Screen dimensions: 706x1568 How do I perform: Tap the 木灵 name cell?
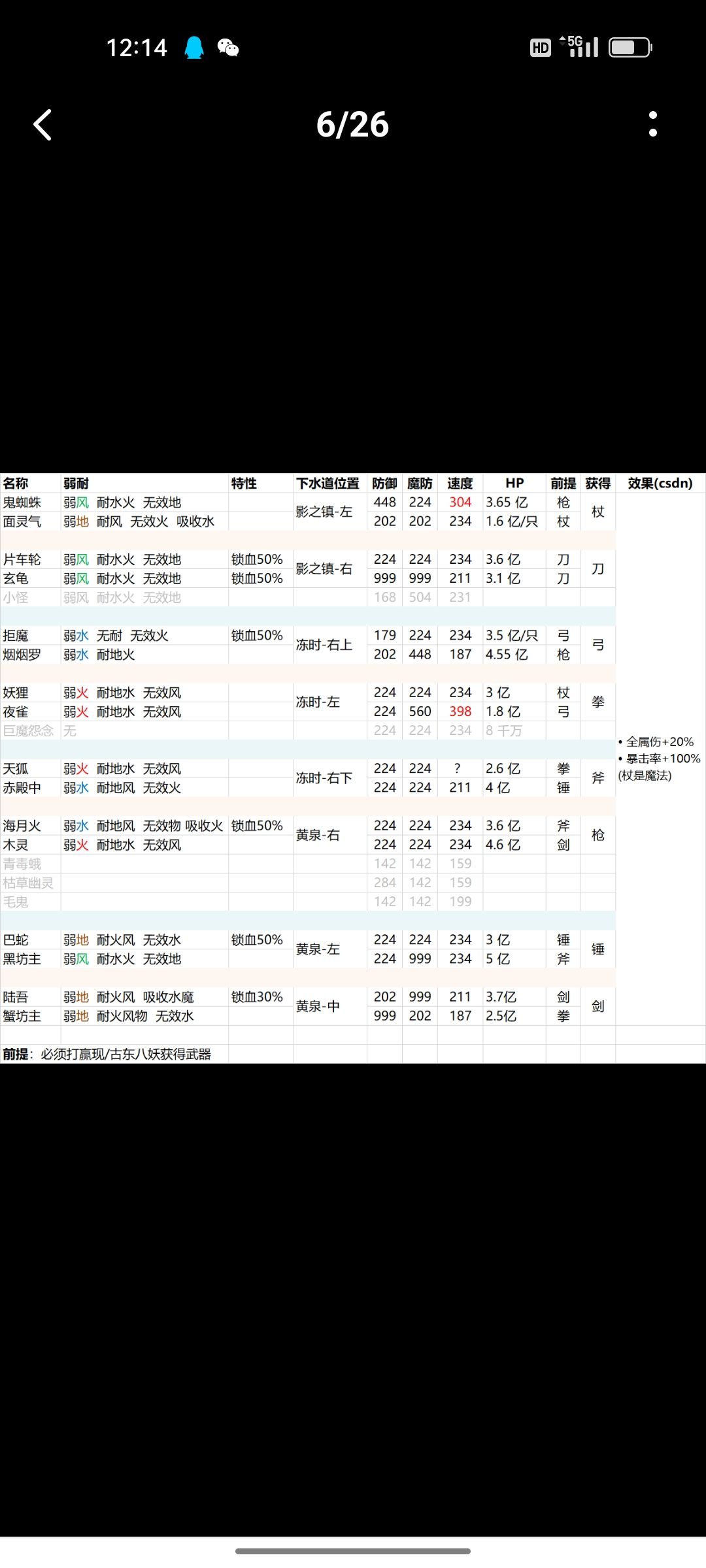[16, 845]
